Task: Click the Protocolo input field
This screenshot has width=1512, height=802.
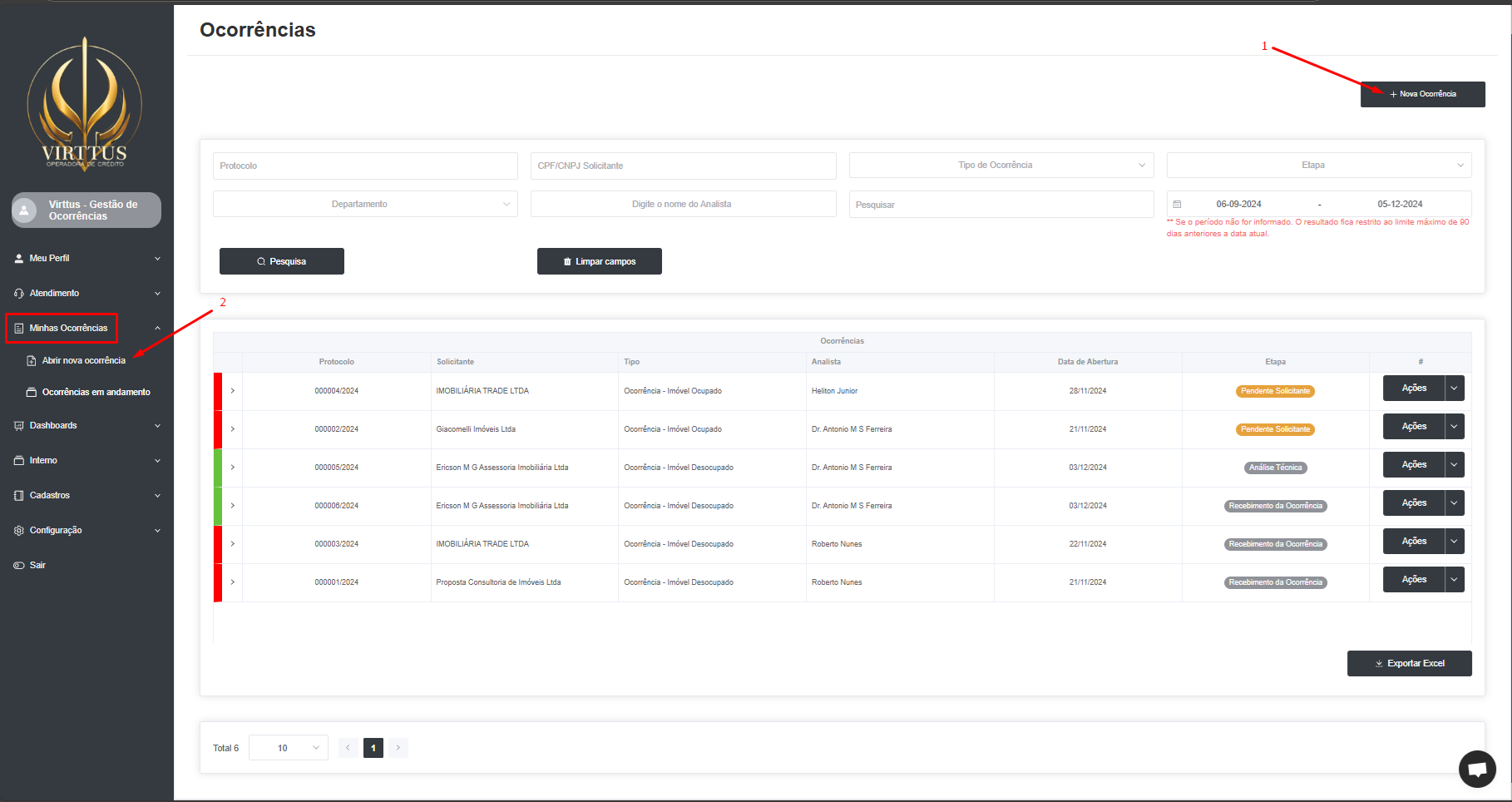Action: (365, 166)
